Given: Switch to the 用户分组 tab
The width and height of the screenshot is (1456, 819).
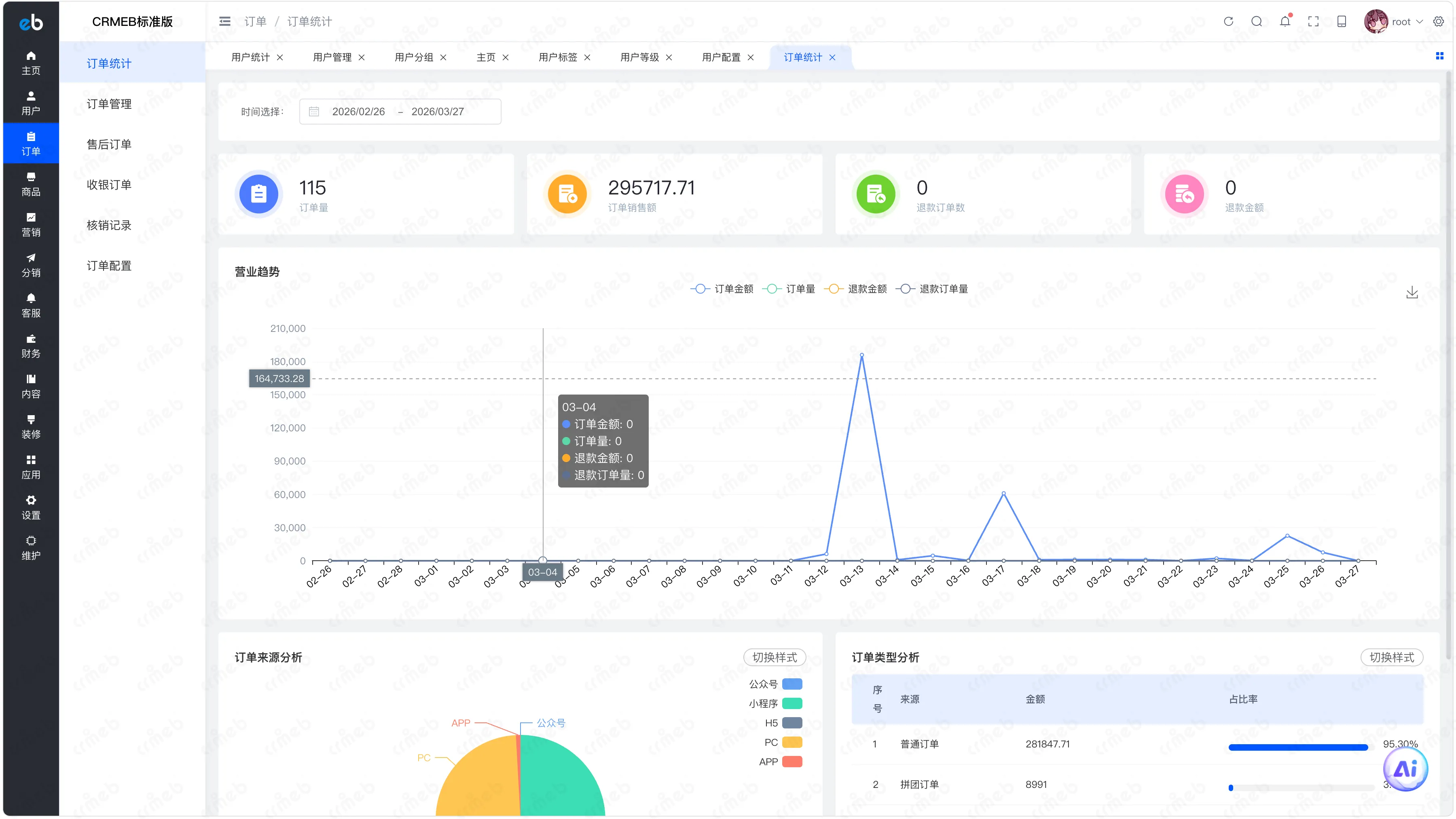Looking at the screenshot, I should pos(414,57).
